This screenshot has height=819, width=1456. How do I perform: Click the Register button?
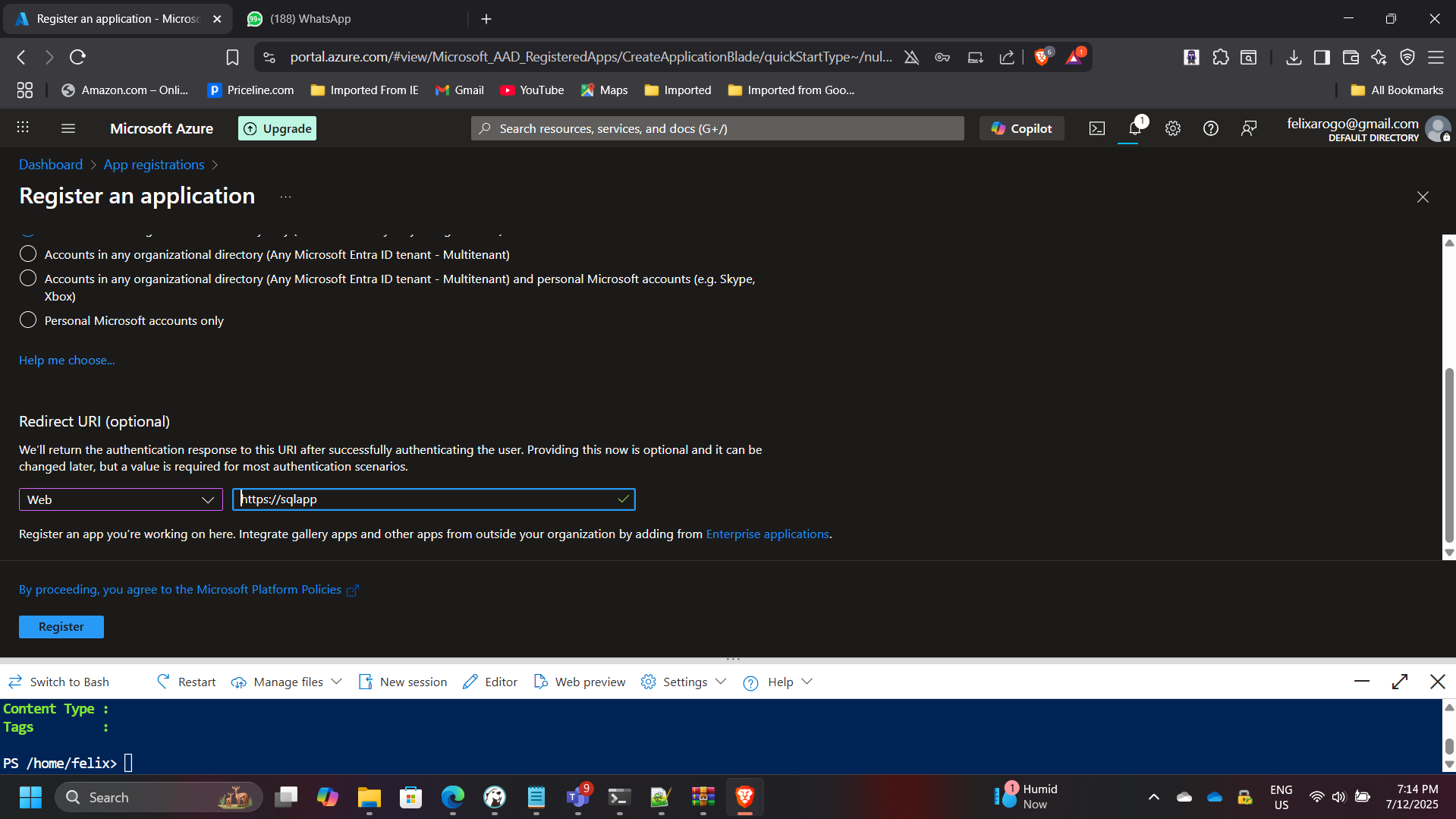point(61,626)
